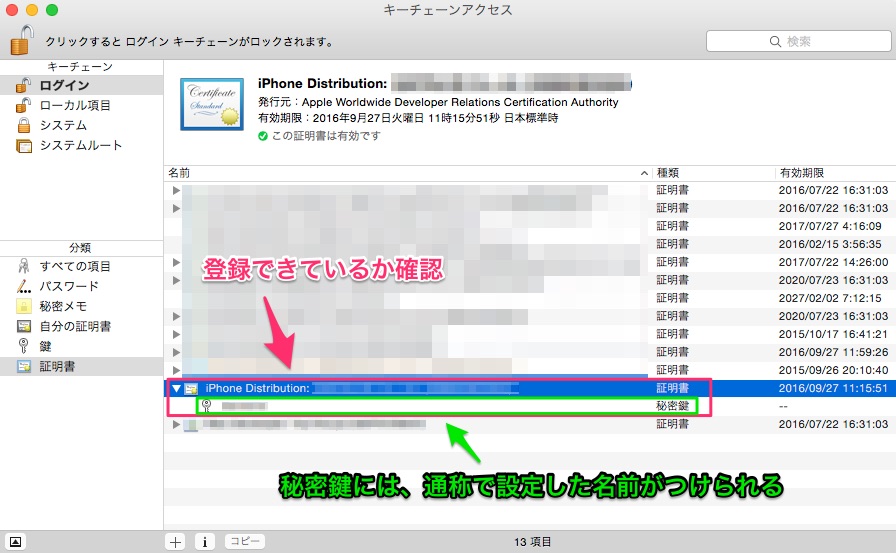Select the システムルート keychain
Screen dimensions: 896x553
click(x=81, y=146)
